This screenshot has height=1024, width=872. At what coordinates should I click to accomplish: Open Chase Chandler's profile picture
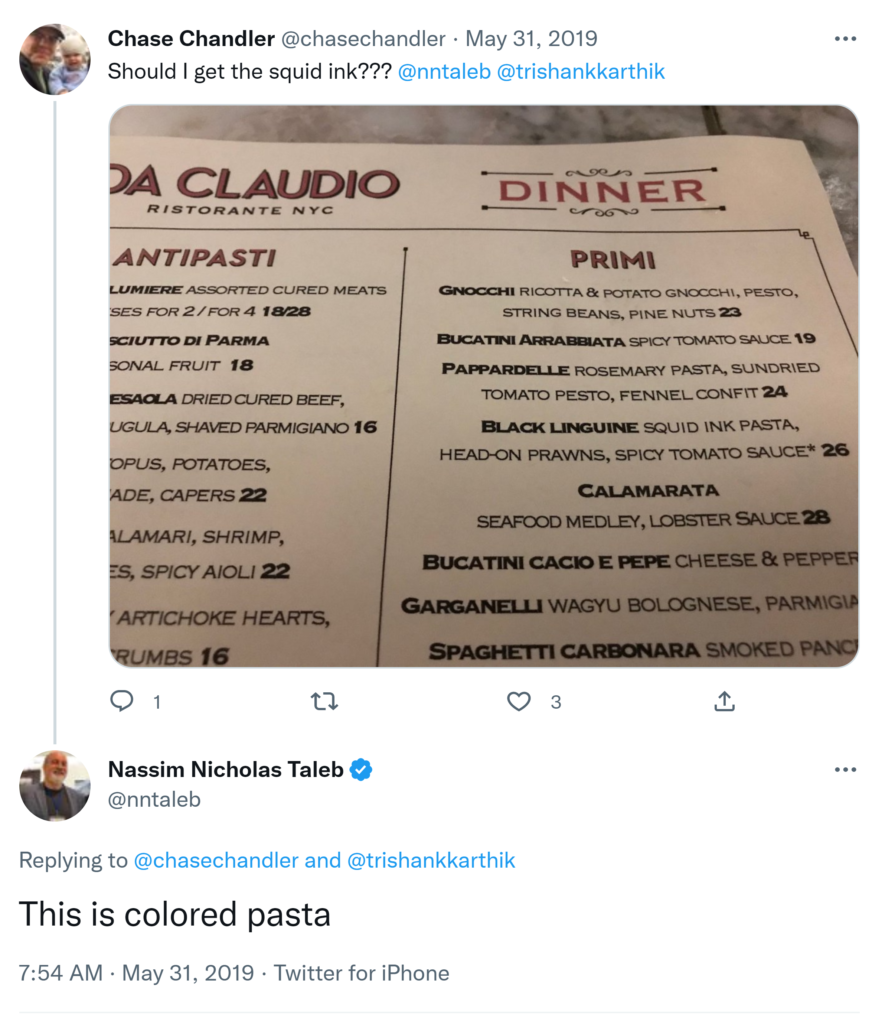pos(55,59)
